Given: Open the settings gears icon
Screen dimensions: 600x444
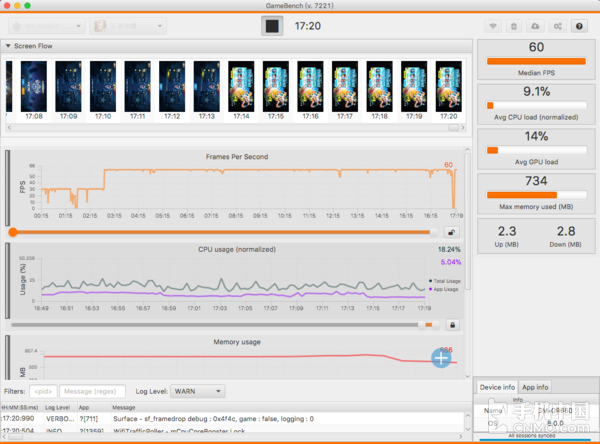Looking at the screenshot, I should (556, 26).
